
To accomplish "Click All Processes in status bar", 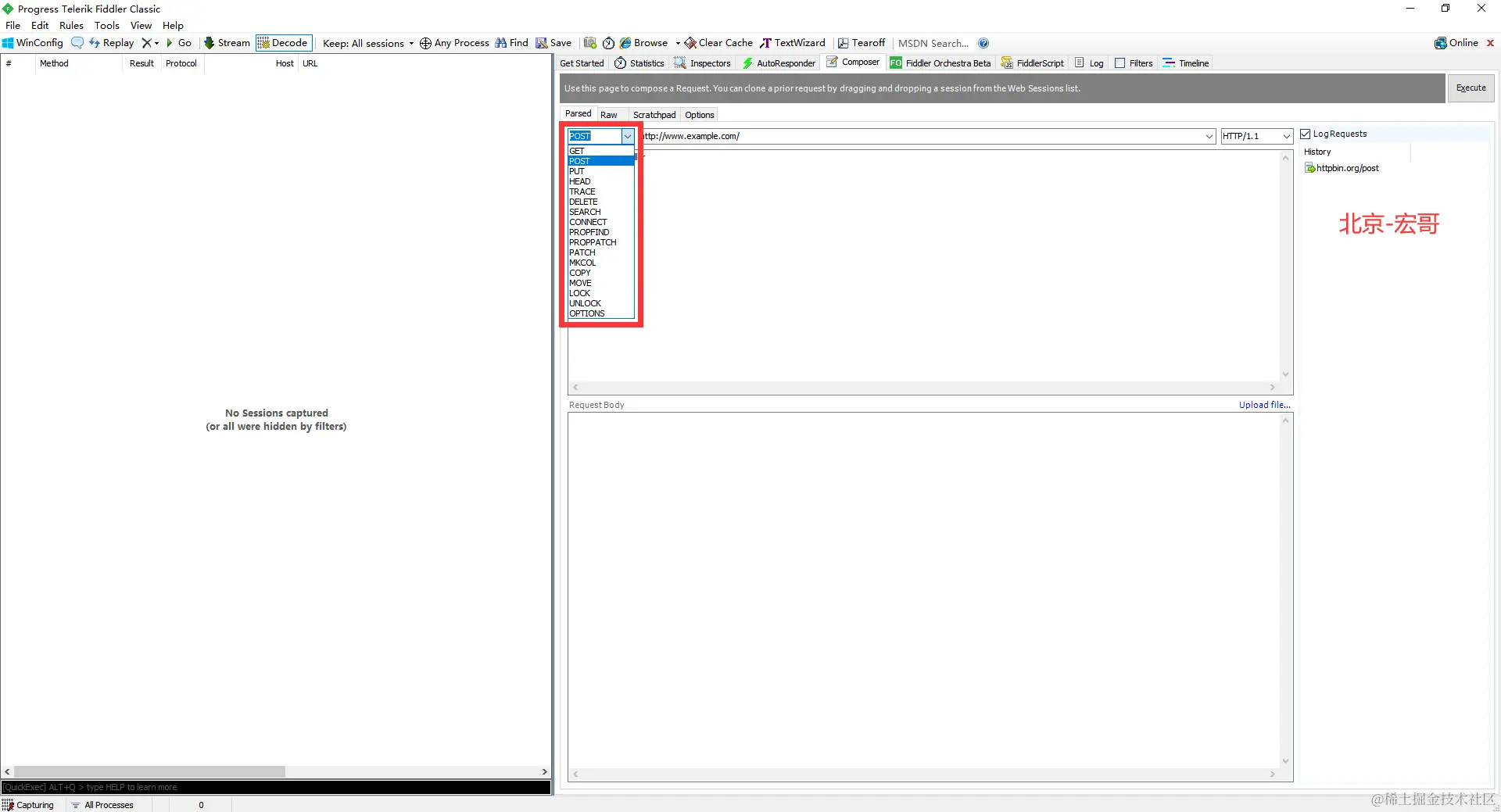I will 102,805.
